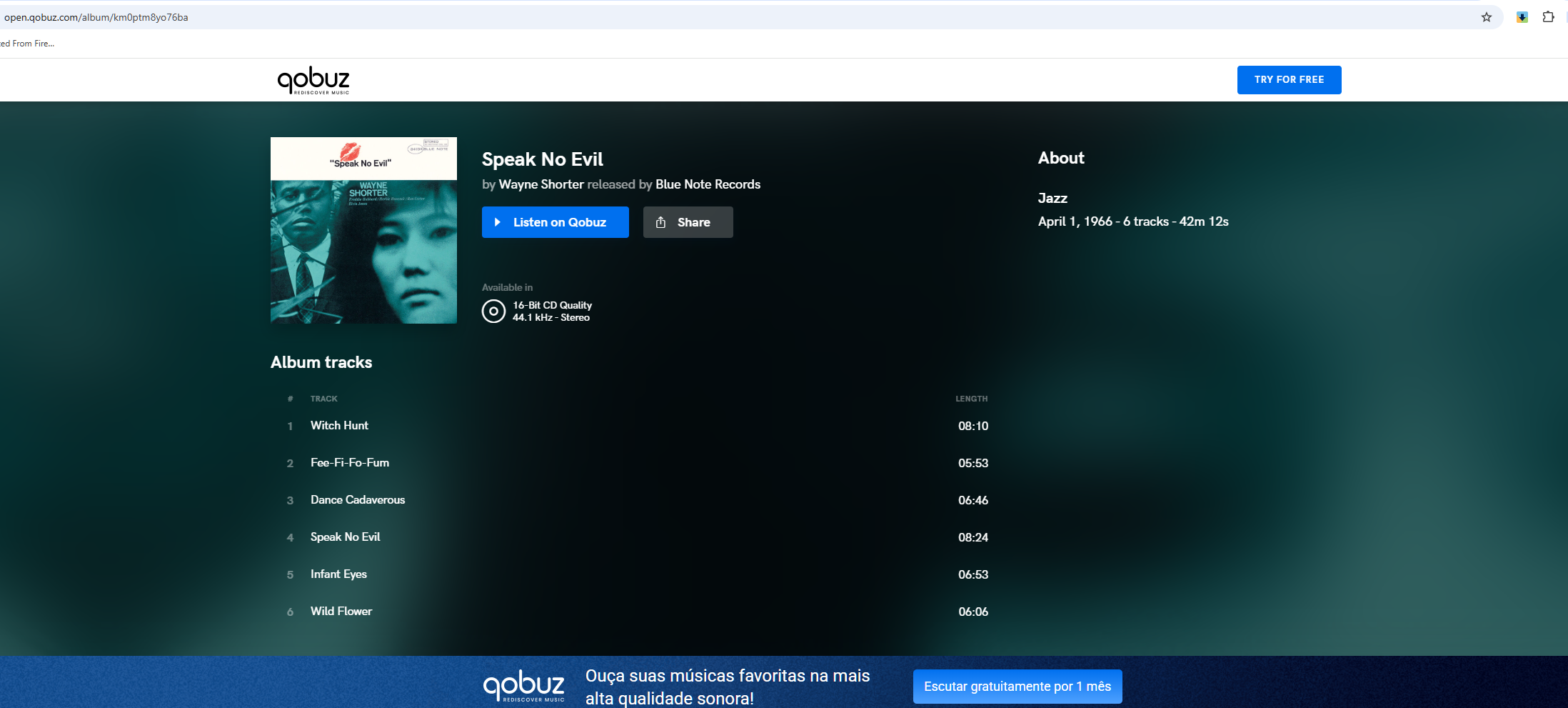Click the TRACK column header
This screenshot has width=1568, height=708.
coord(324,399)
